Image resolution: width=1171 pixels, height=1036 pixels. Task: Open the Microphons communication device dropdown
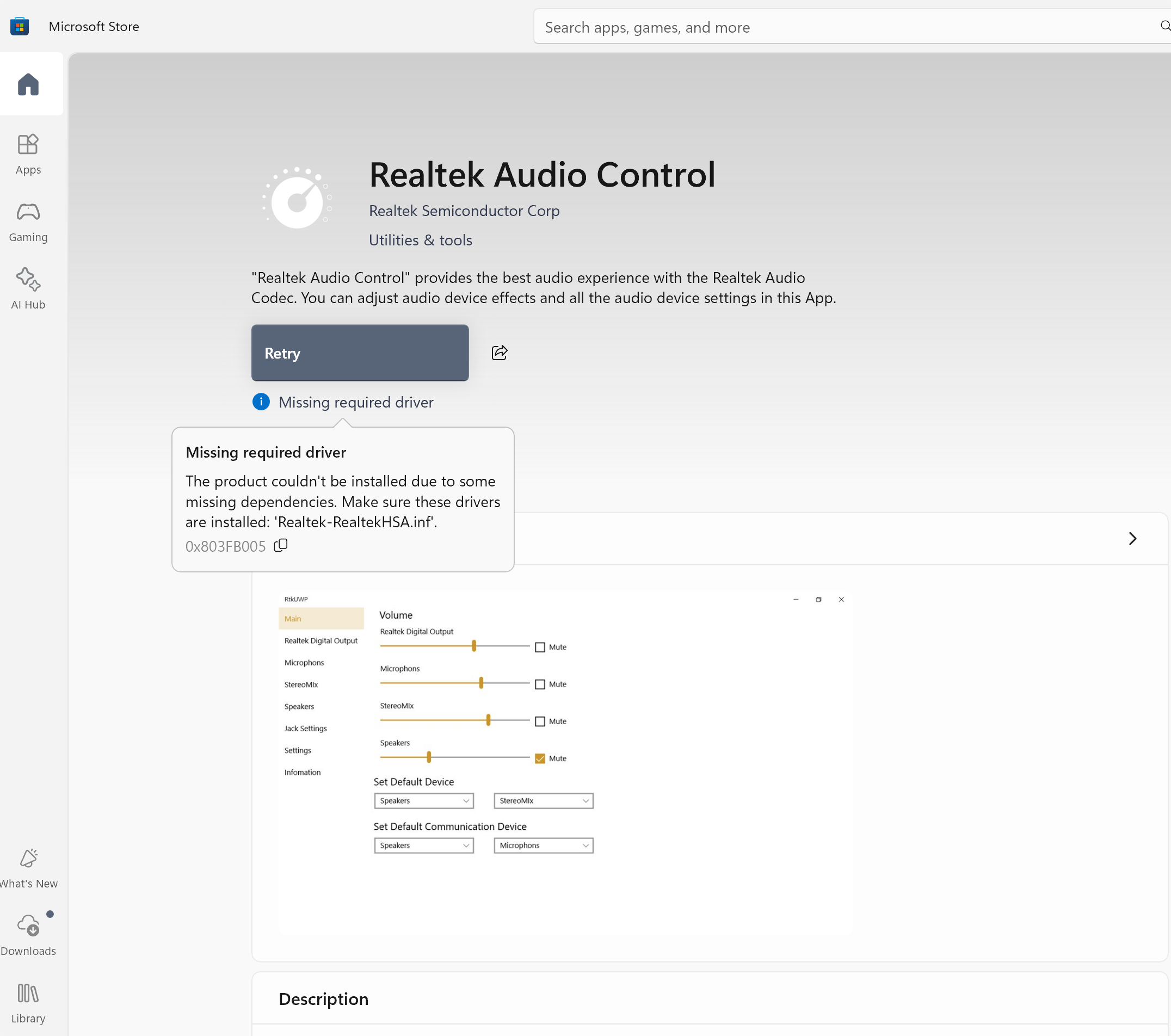click(x=543, y=845)
